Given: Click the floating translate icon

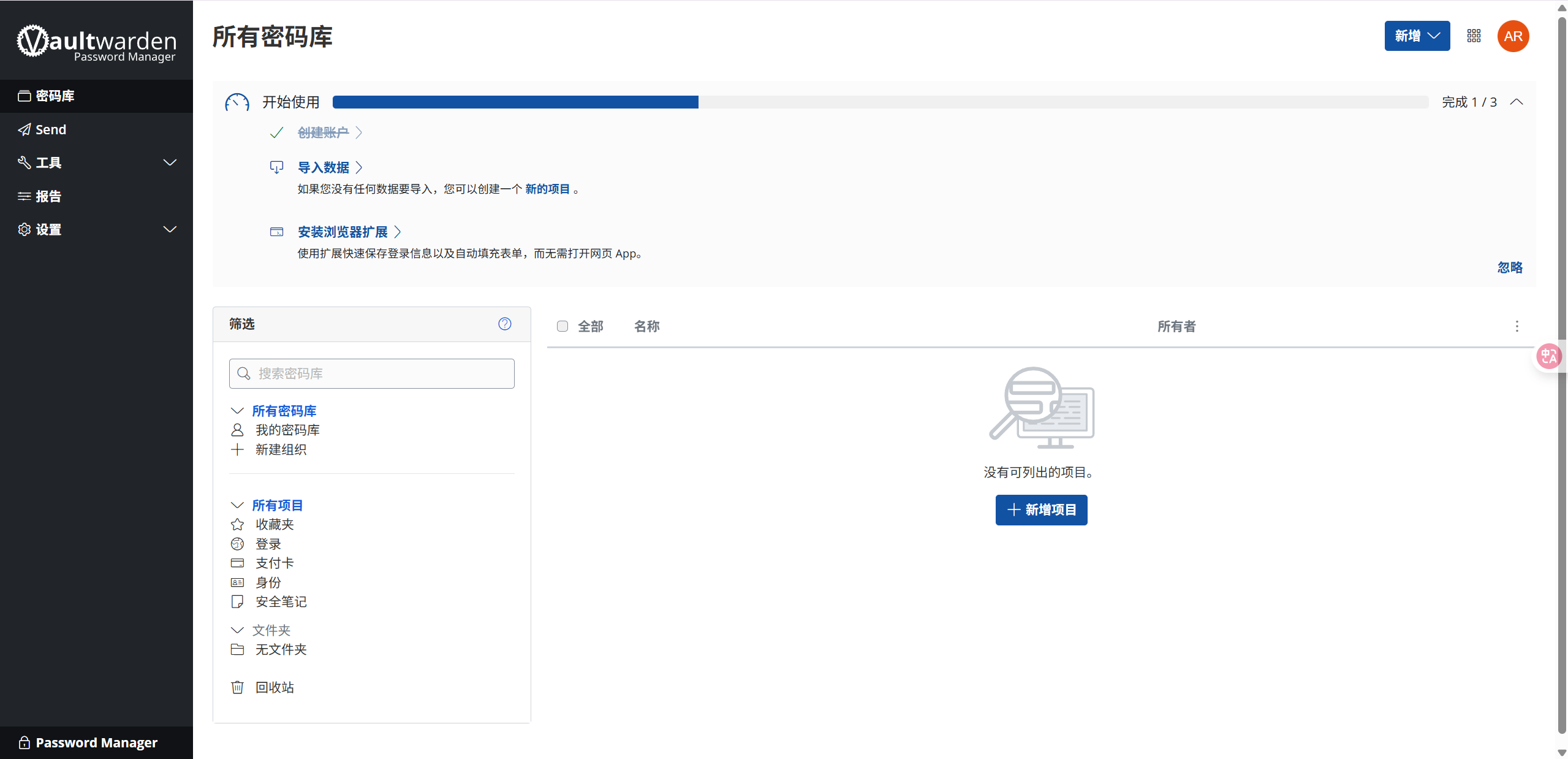Looking at the screenshot, I should pos(1548,356).
